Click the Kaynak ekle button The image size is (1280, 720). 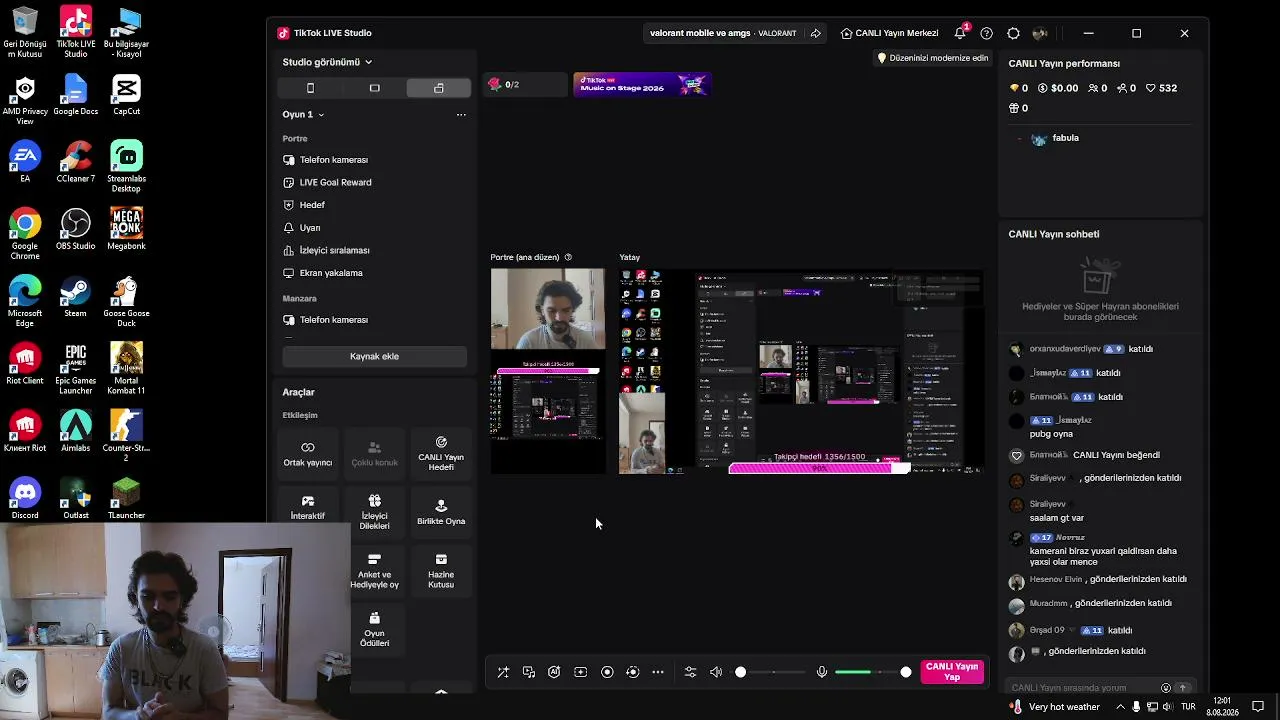(x=374, y=356)
